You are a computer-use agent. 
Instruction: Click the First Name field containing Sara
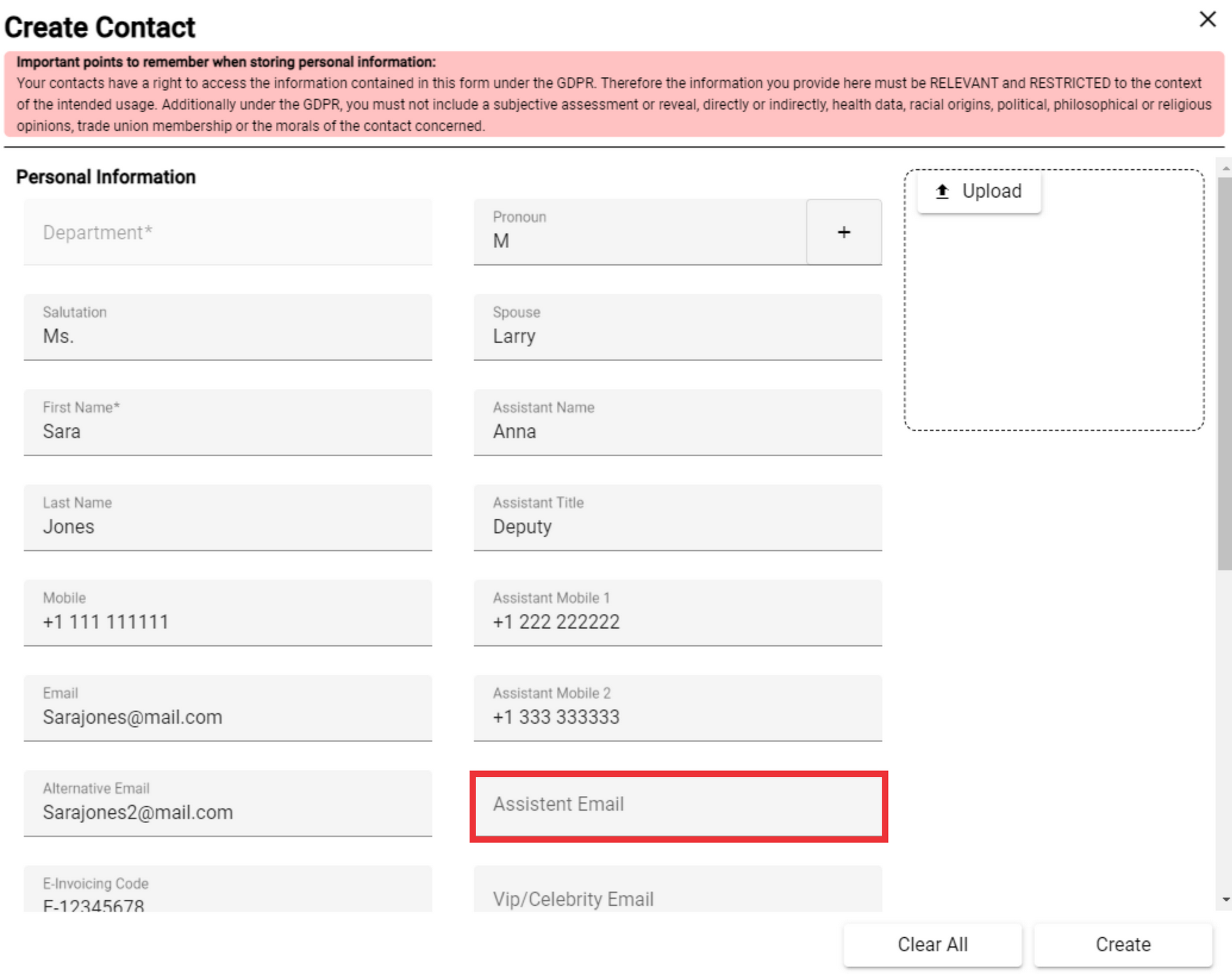click(228, 422)
